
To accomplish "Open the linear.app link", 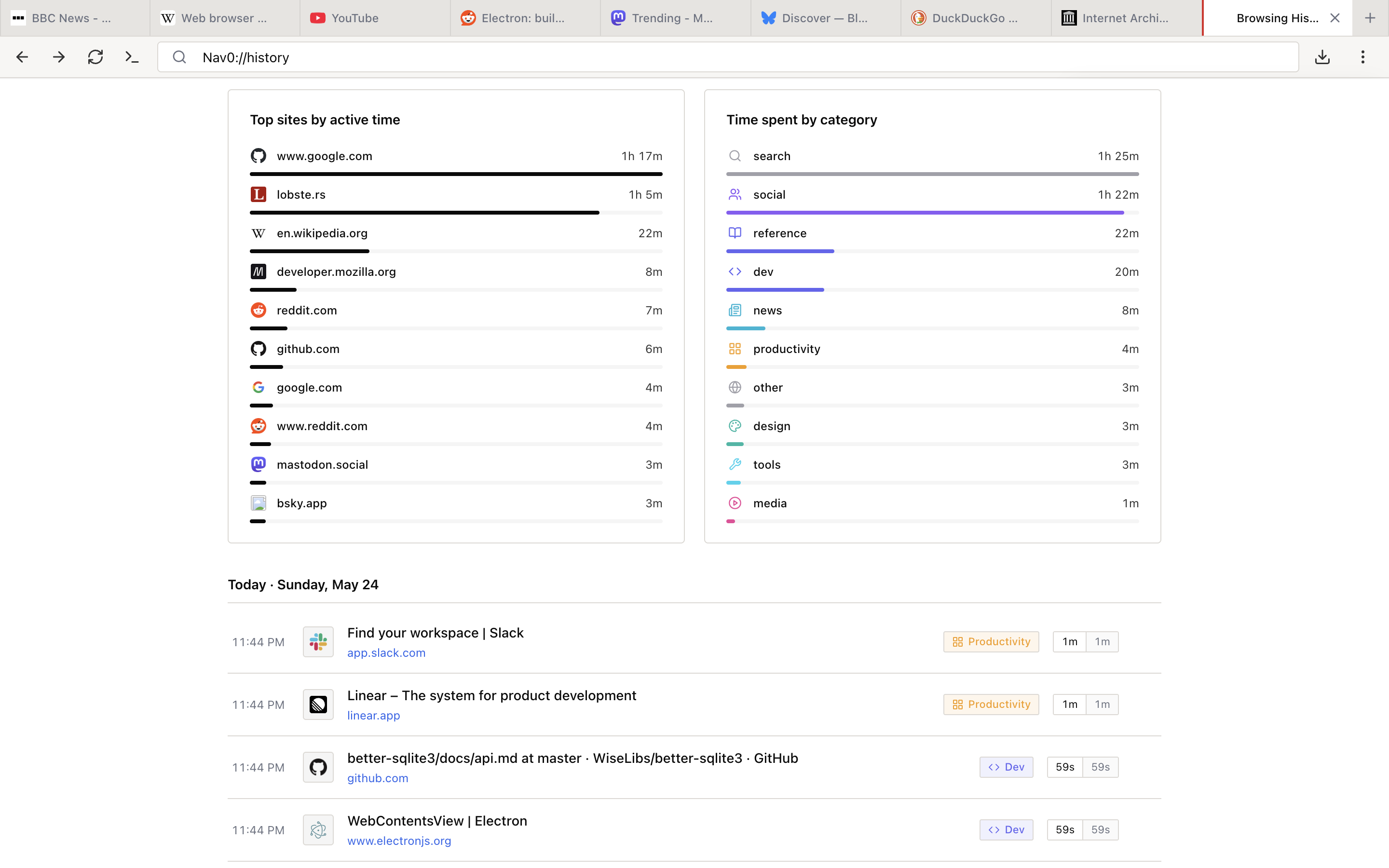I will [374, 715].
